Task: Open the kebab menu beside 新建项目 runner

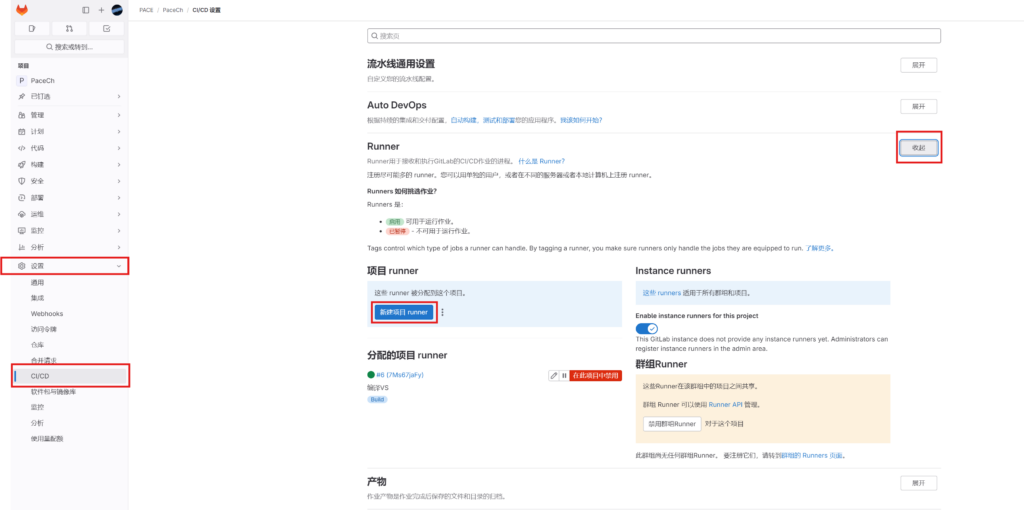Action: pos(442,312)
